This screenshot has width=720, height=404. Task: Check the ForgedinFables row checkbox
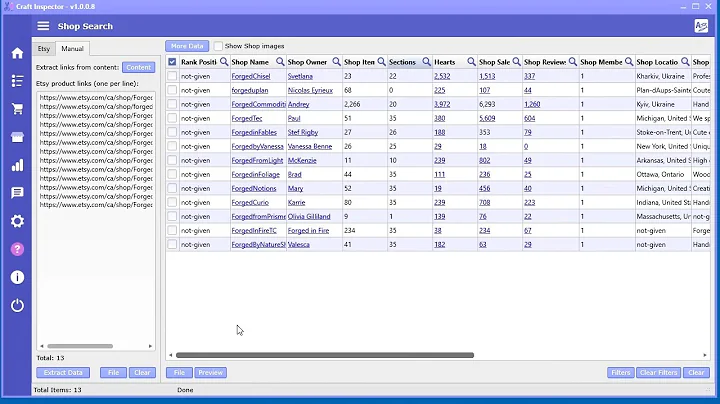[172, 132]
